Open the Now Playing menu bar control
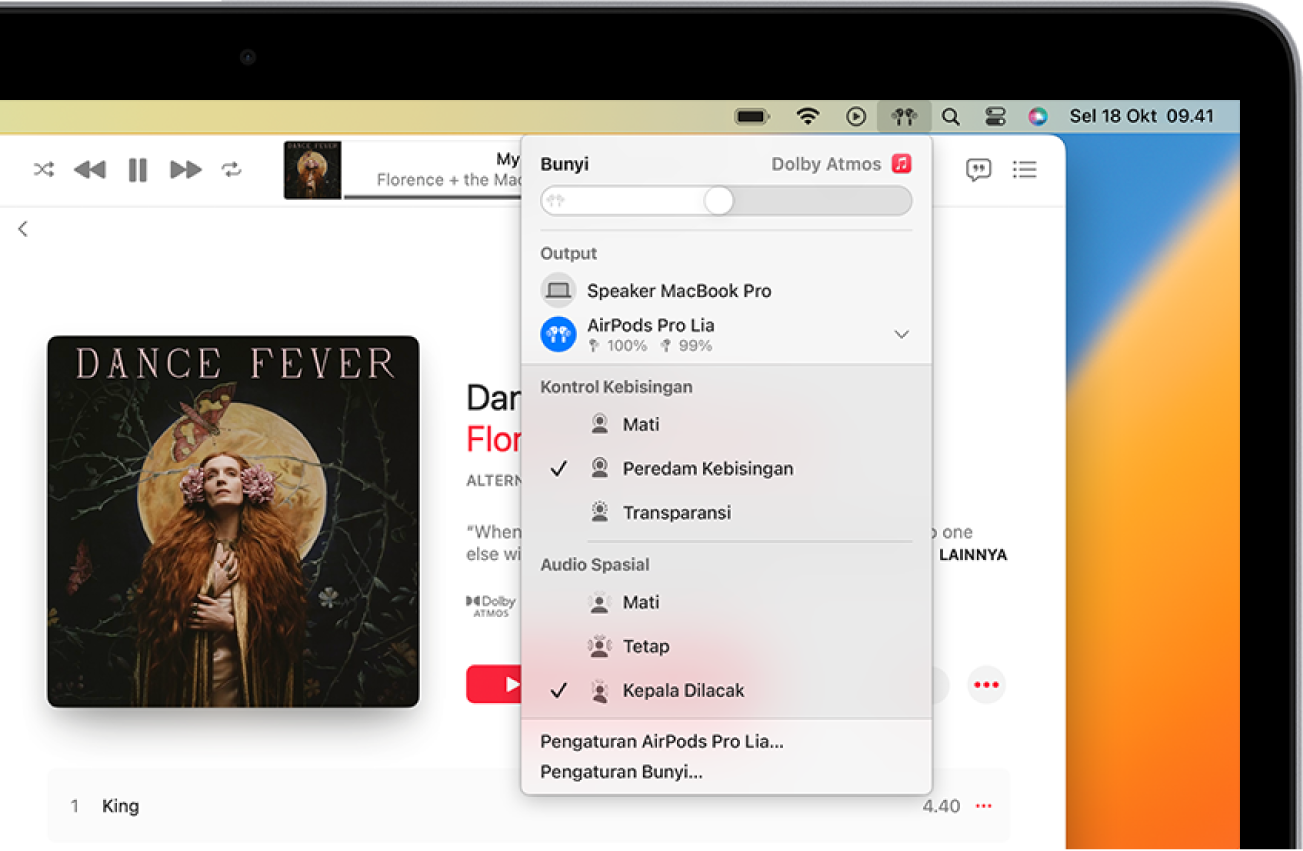The width and height of the screenshot is (1303, 851). pyautogui.click(x=855, y=116)
